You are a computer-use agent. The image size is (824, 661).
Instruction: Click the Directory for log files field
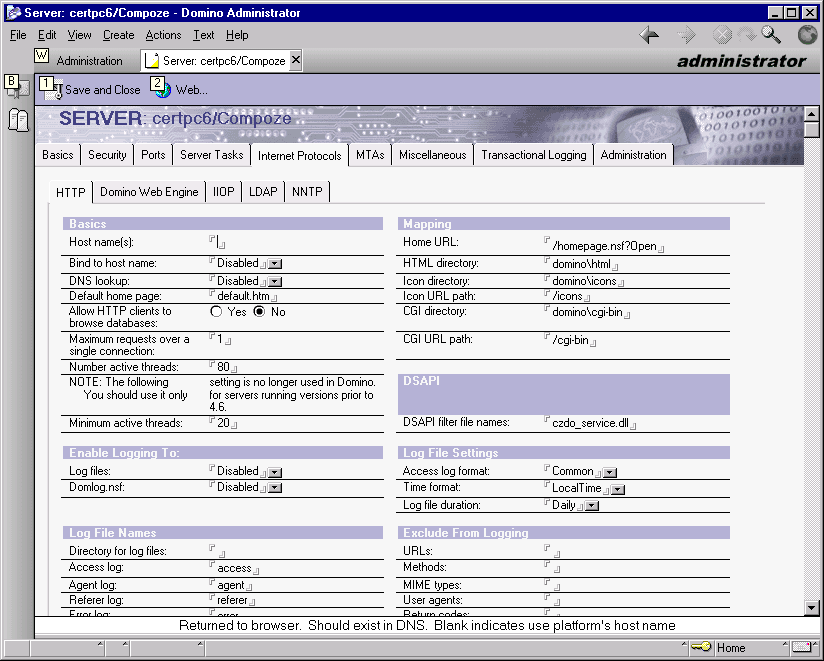pyautogui.click(x=218, y=551)
